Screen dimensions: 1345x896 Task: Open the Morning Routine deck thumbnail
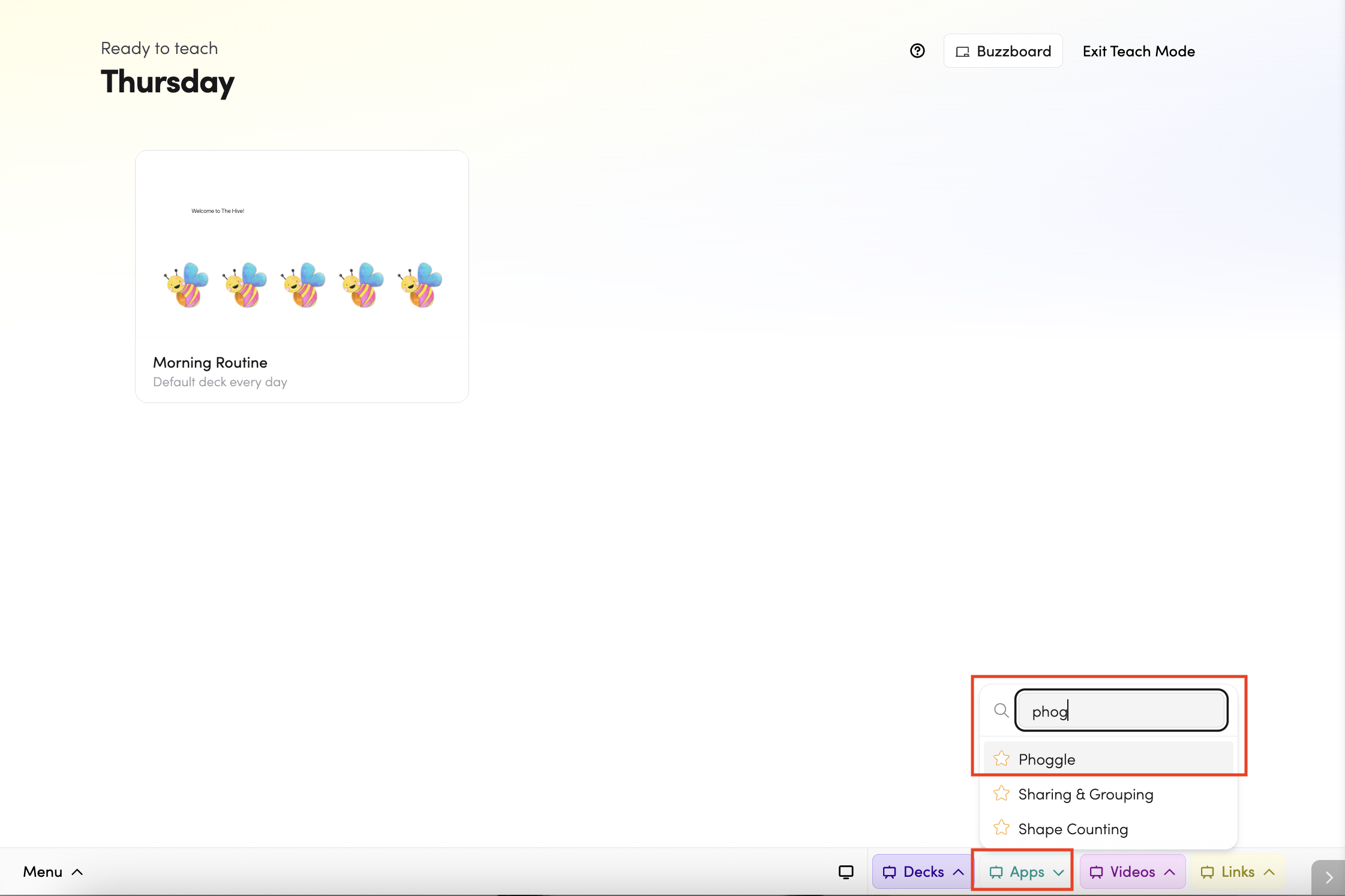tap(302, 244)
